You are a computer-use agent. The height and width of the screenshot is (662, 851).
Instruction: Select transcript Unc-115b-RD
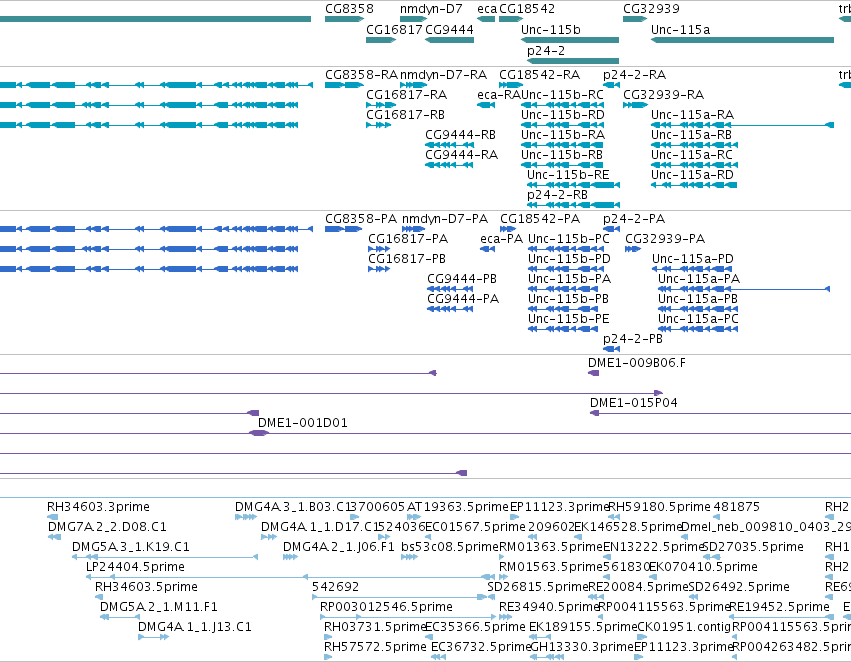coord(562,125)
